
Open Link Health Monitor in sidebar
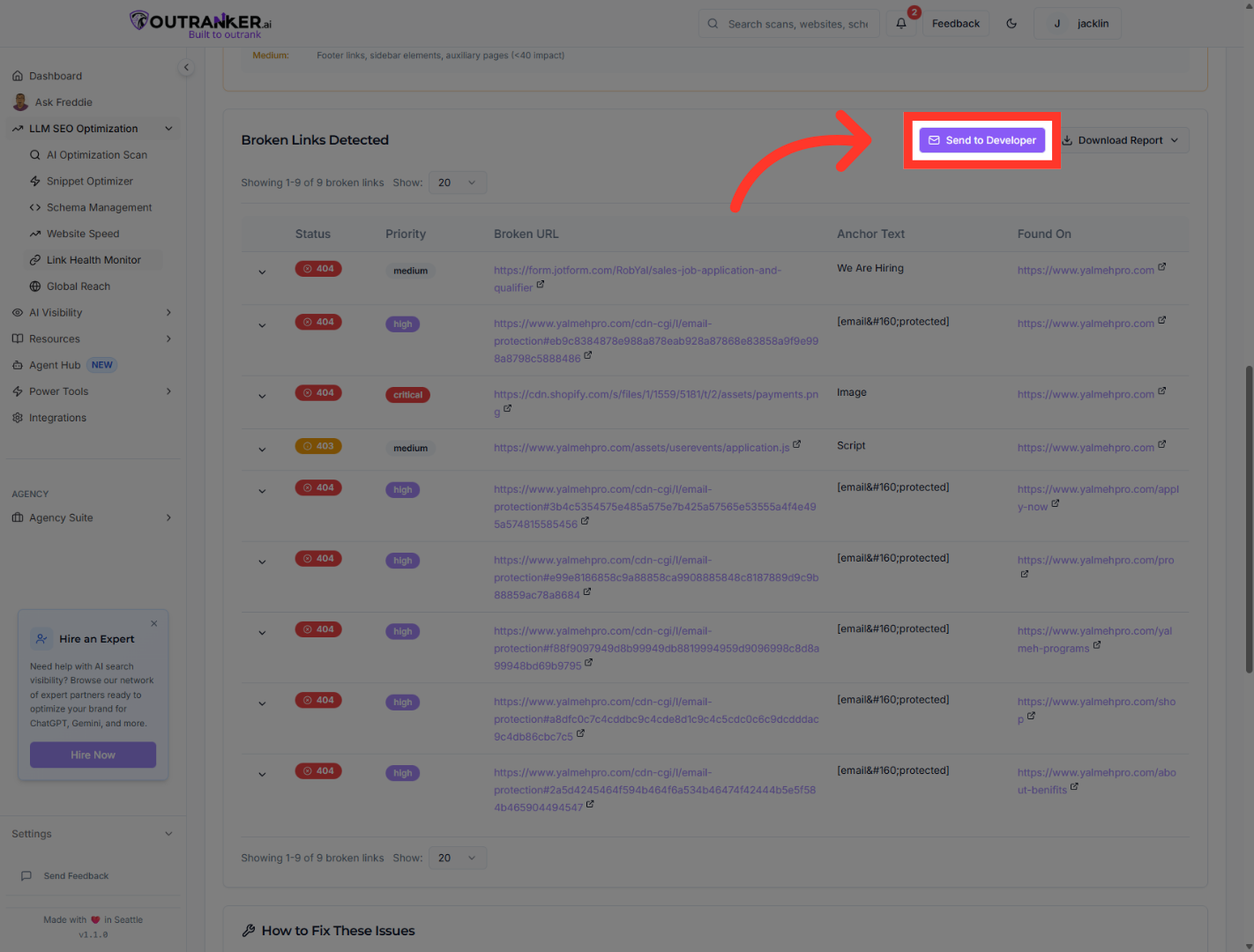(x=93, y=260)
